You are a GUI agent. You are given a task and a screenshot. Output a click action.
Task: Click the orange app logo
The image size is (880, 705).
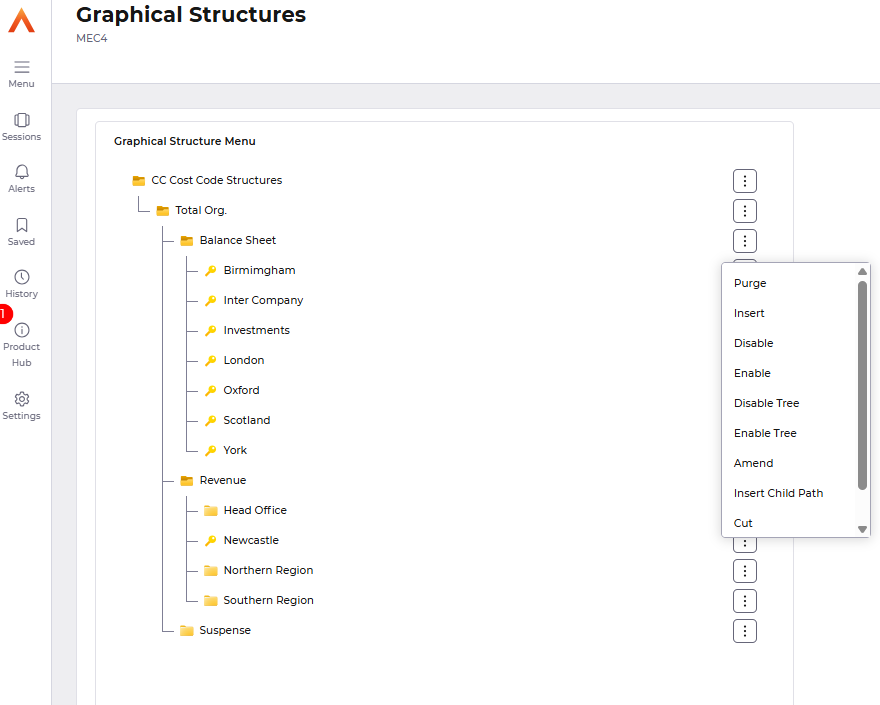tap(22, 20)
